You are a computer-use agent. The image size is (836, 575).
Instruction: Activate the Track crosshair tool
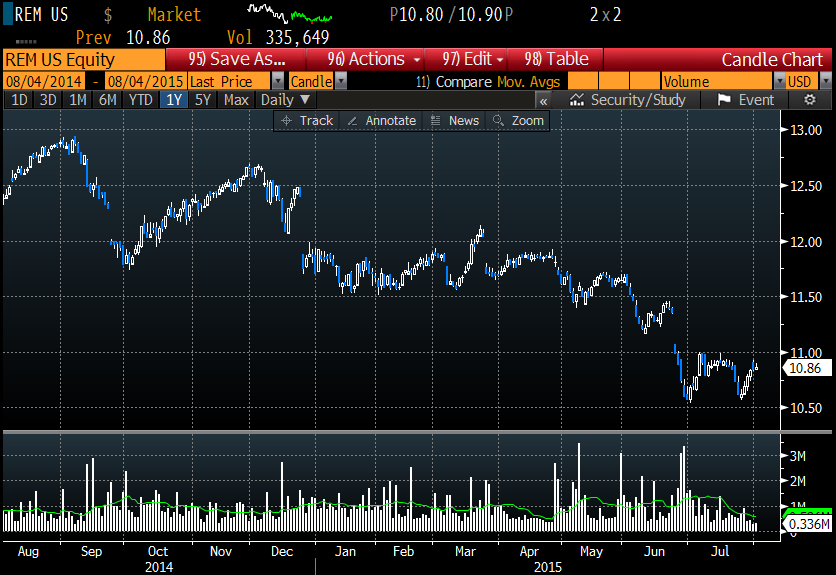(x=307, y=120)
